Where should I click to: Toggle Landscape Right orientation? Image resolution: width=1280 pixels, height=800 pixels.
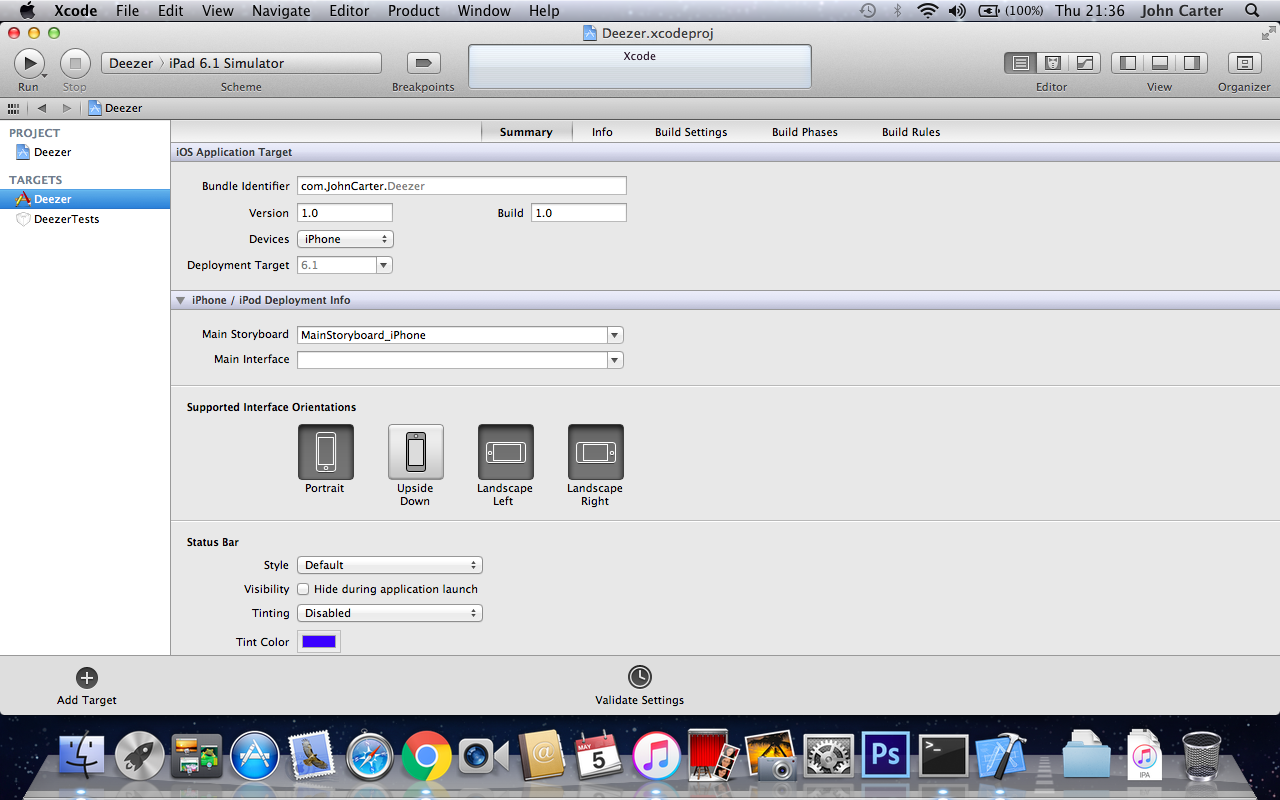595,452
